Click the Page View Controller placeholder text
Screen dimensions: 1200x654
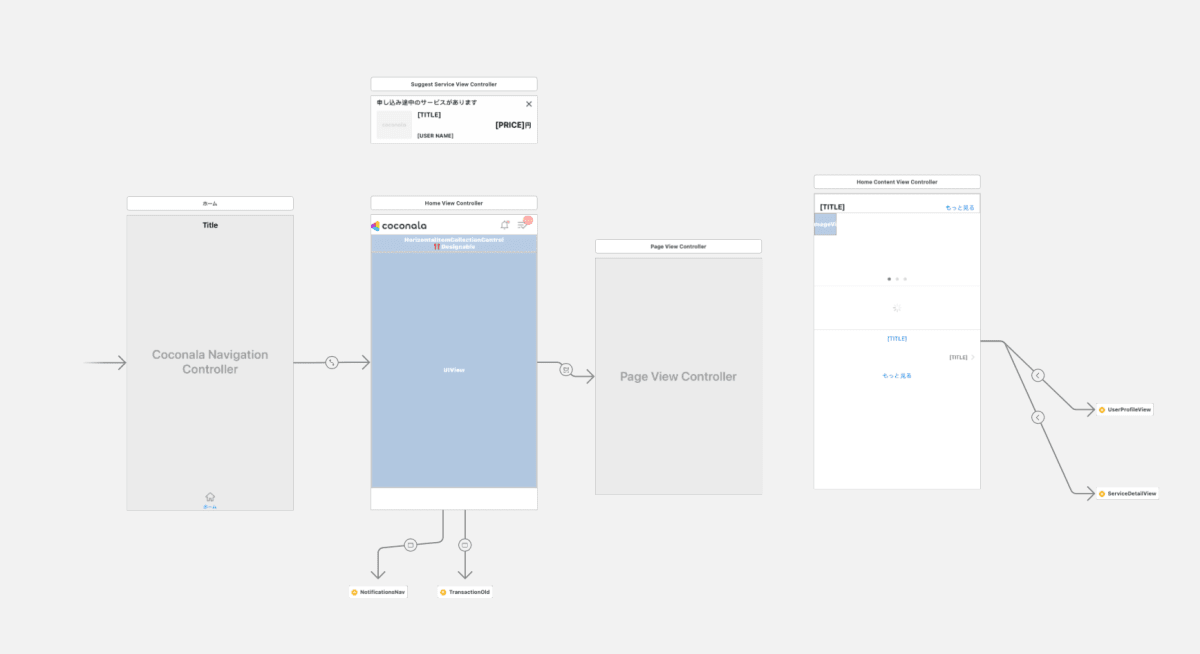[x=678, y=377]
